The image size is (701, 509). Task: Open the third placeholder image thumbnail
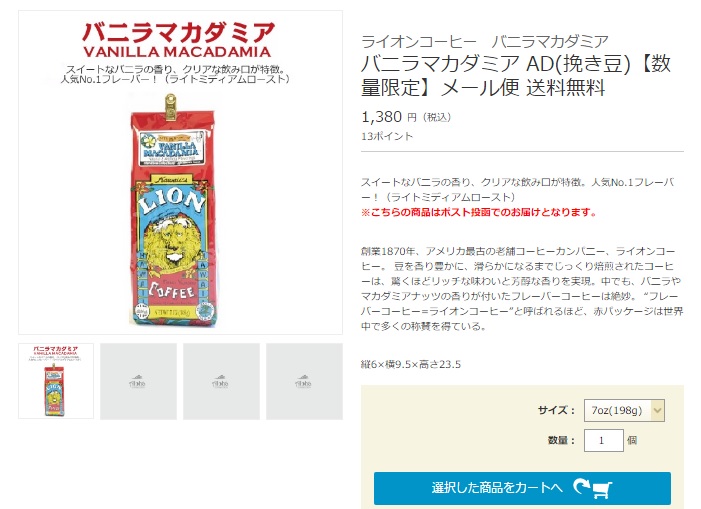(x=221, y=381)
